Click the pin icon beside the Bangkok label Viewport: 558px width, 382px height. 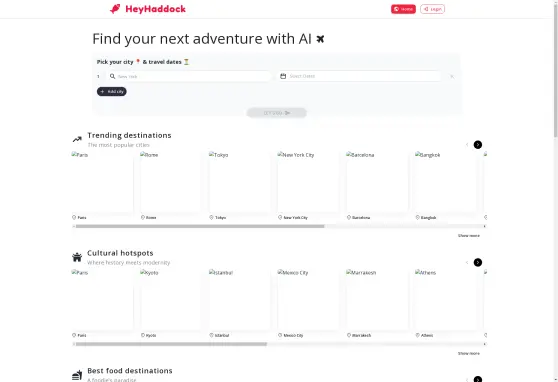click(417, 217)
